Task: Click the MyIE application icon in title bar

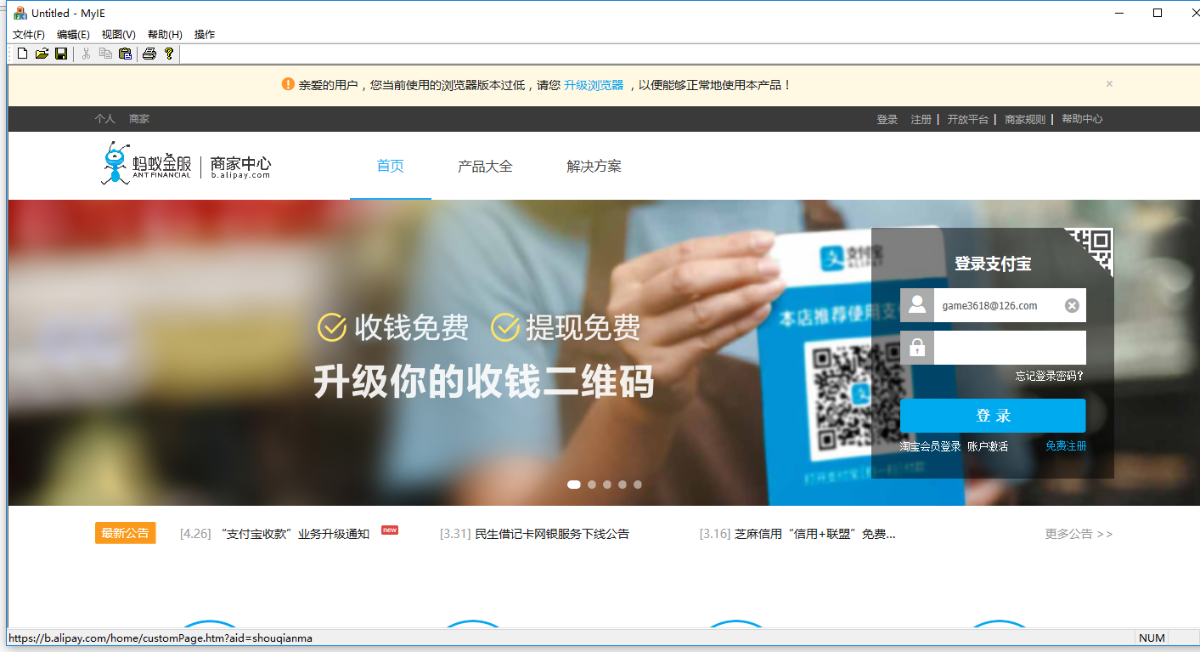Action: click(19, 13)
